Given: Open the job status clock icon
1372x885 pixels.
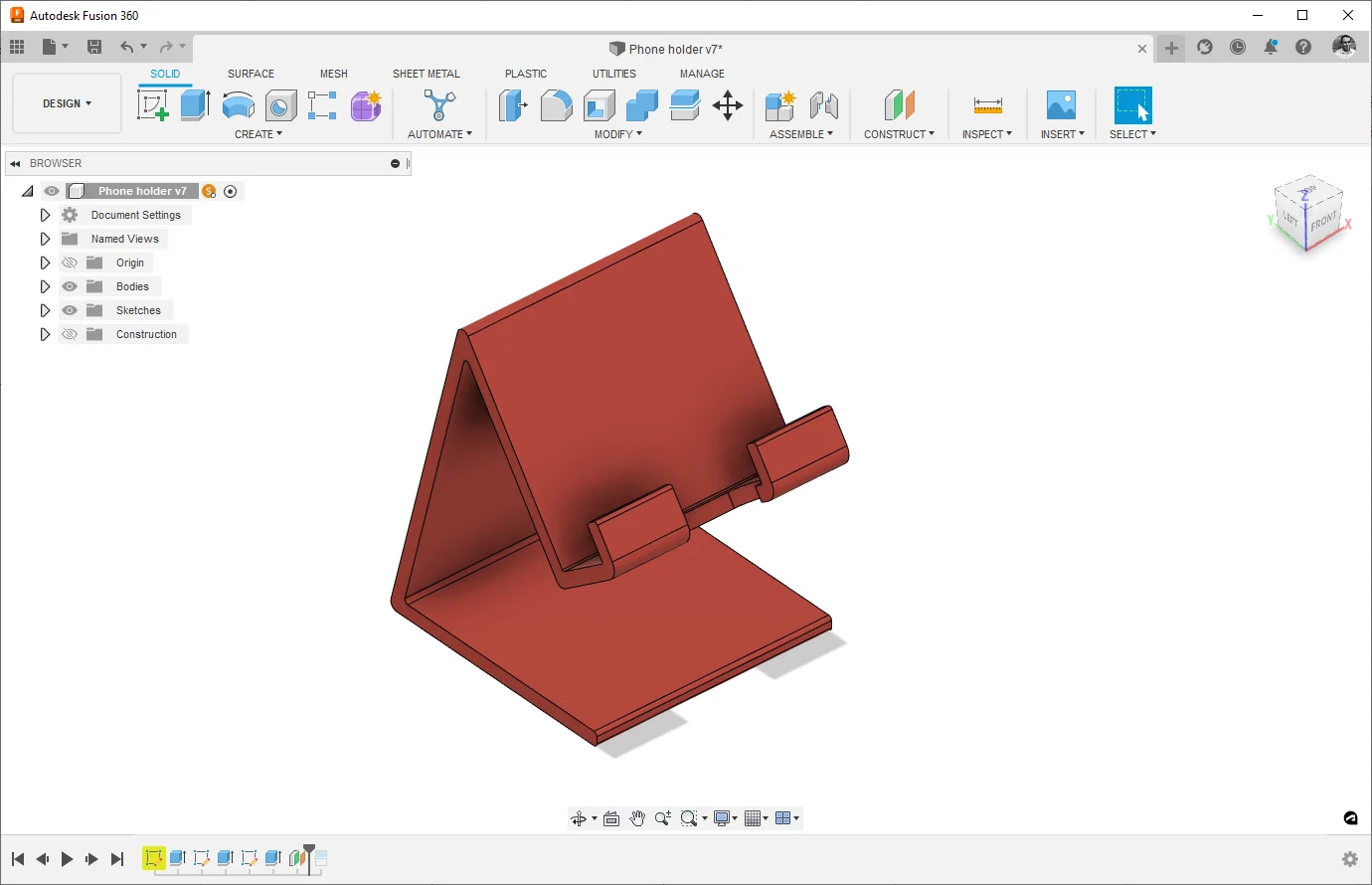Looking at the screenshot, I should click(1238, 47).
